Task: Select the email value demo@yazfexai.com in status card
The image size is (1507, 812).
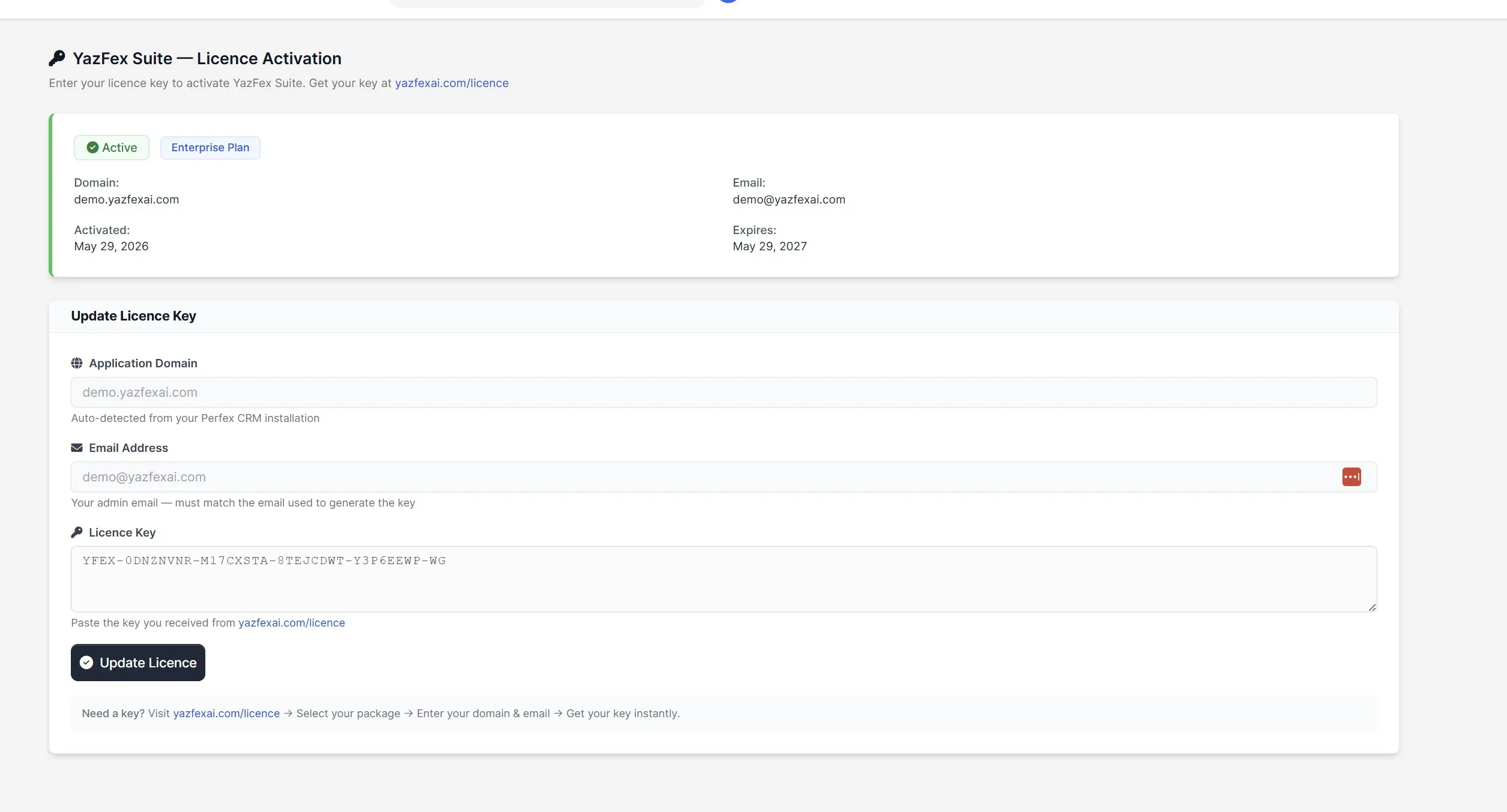Action: click(789, 199)
